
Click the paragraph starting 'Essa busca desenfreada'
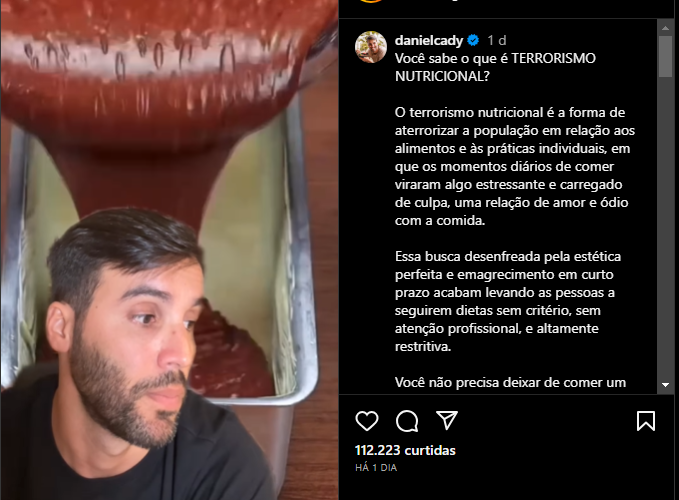(x=508, y=301)
